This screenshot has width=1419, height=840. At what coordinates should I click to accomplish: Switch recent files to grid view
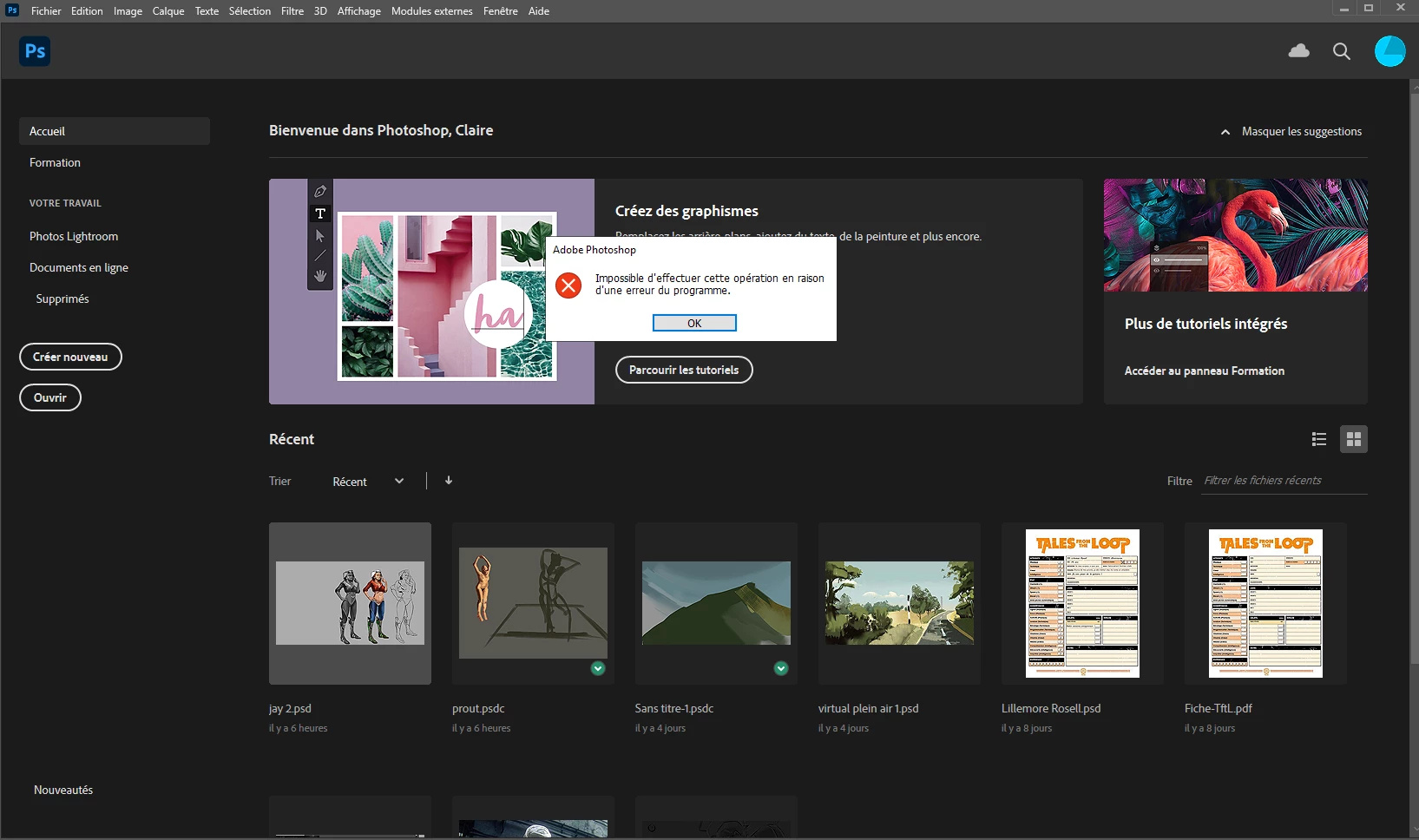click(1354, 439)
